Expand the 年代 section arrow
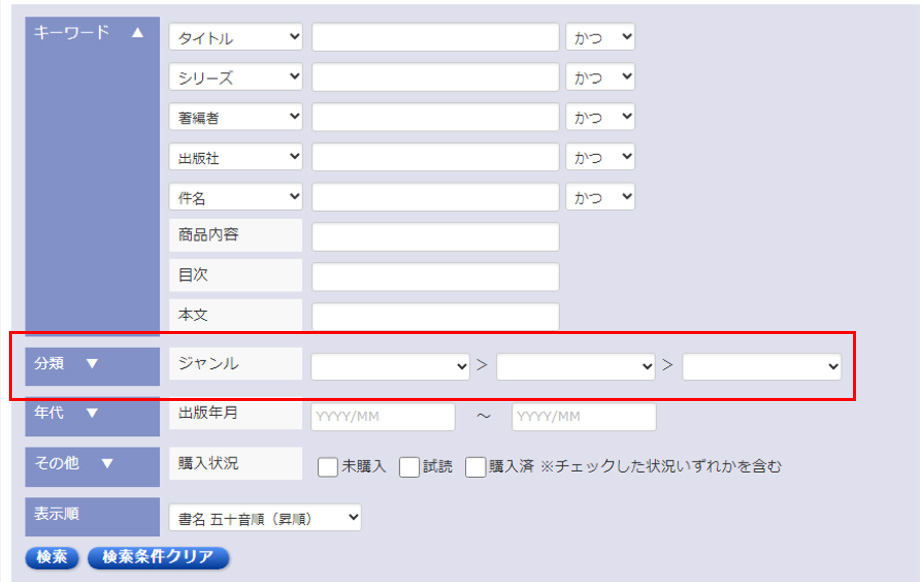The height and width of the screenshot is (582, 920). point(92,413)
